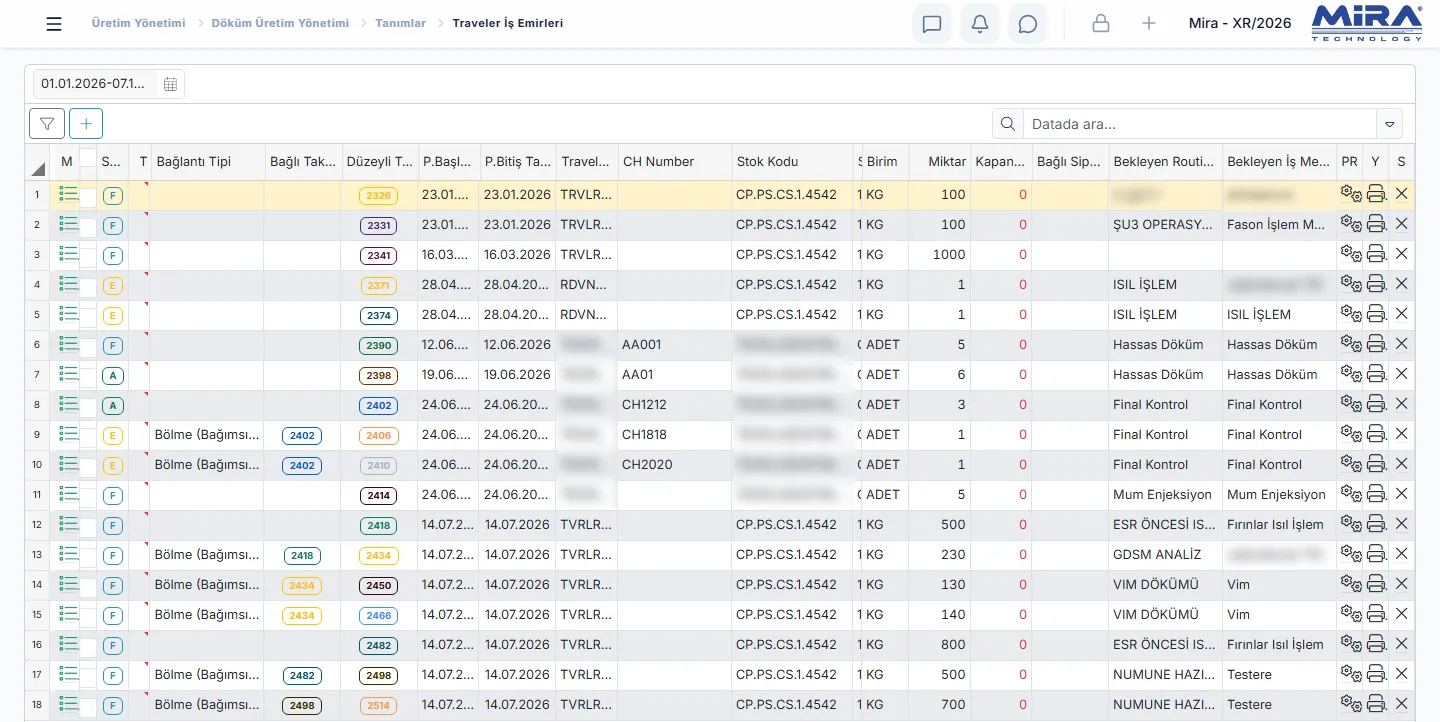The width and height of the screenshot is (1440, 722).
Task: Open the square message panel icon
Action: tap(932, 24)
